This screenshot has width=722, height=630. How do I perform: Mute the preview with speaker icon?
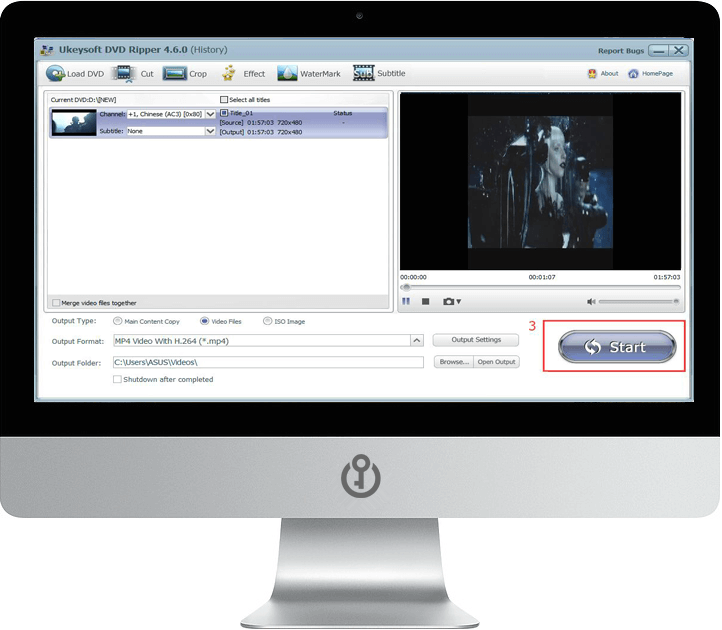coord(591,301)
